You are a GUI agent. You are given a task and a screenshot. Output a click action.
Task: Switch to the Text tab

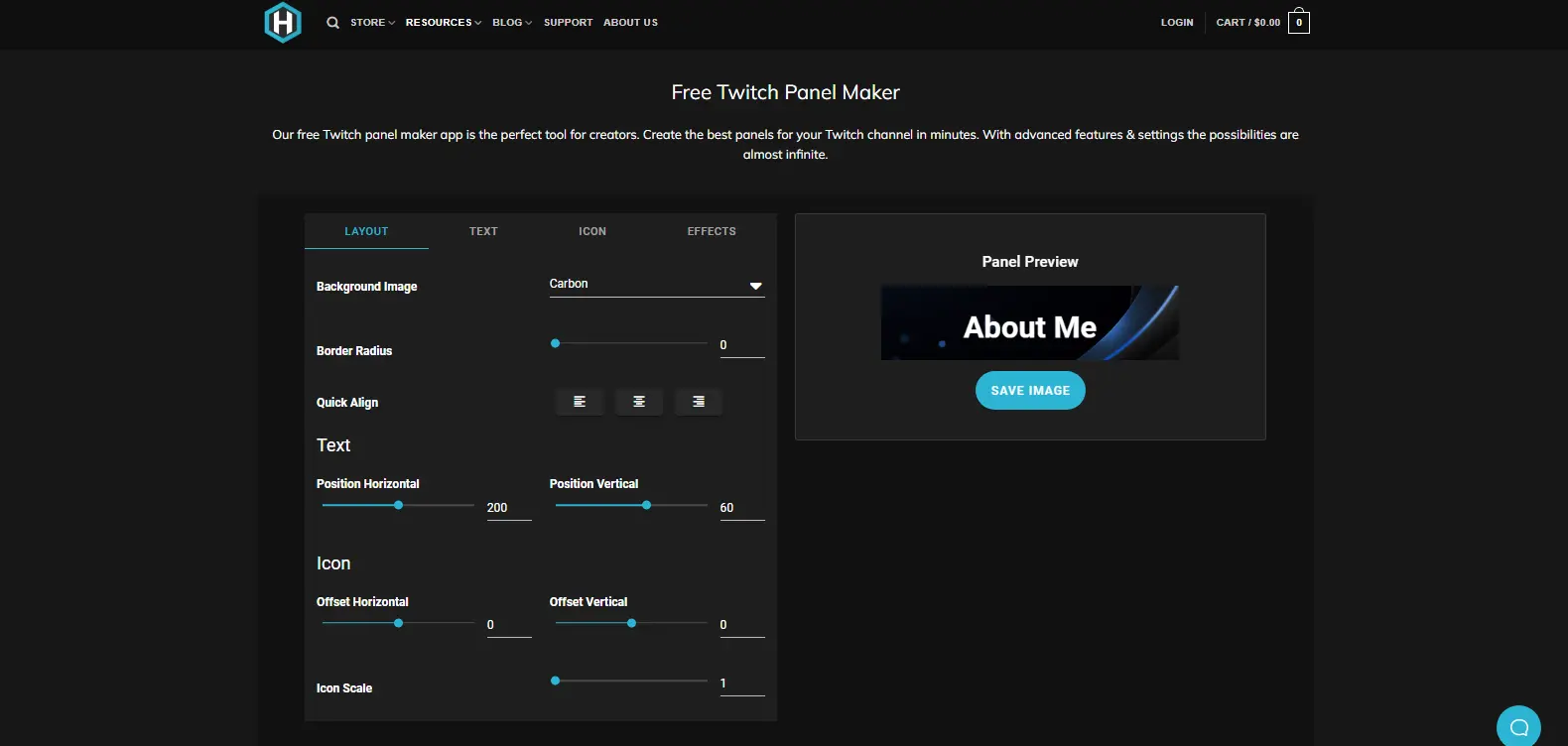pos(483,231)
